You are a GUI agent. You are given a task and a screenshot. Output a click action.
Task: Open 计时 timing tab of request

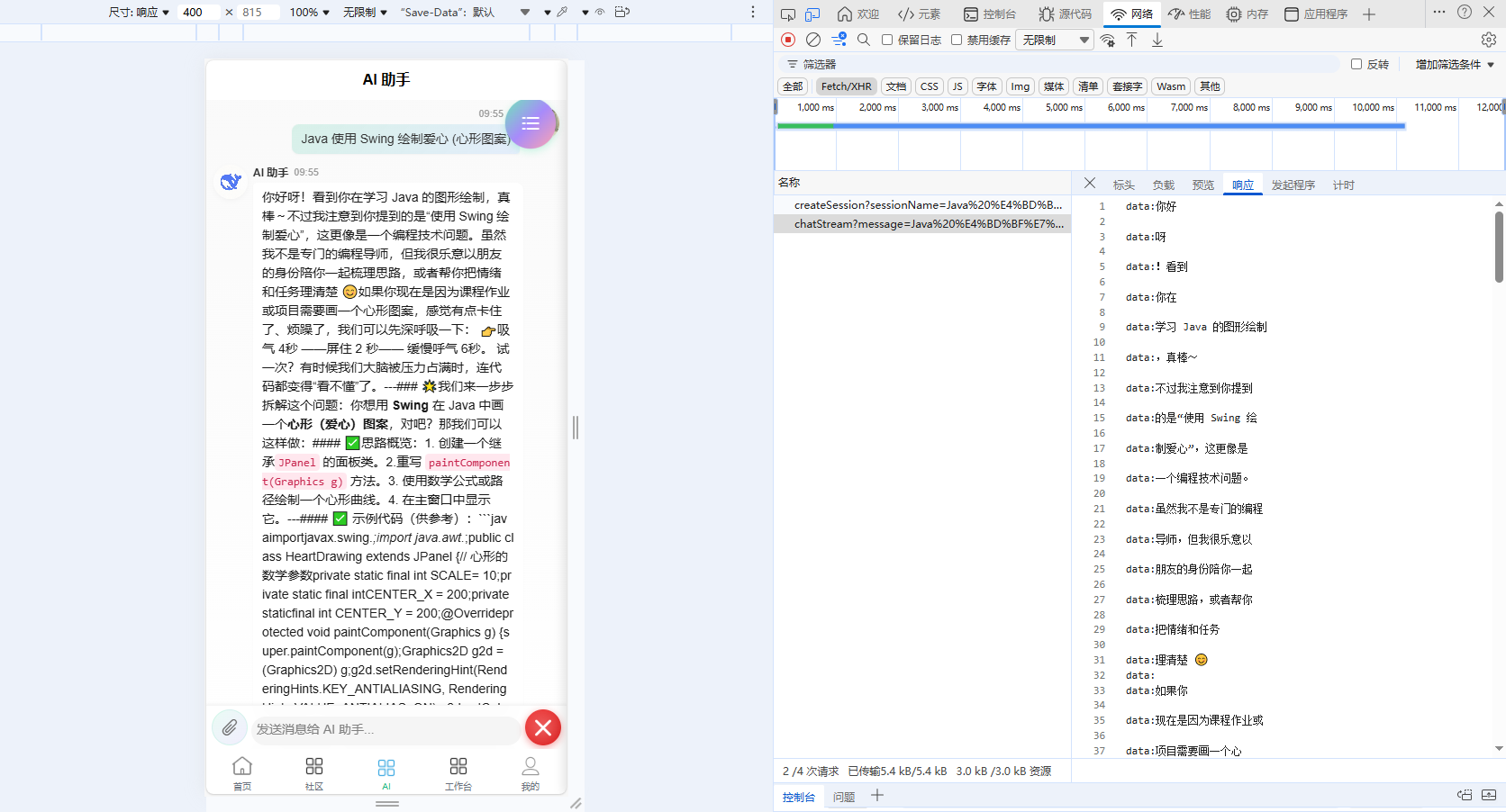coord(1344,185)
